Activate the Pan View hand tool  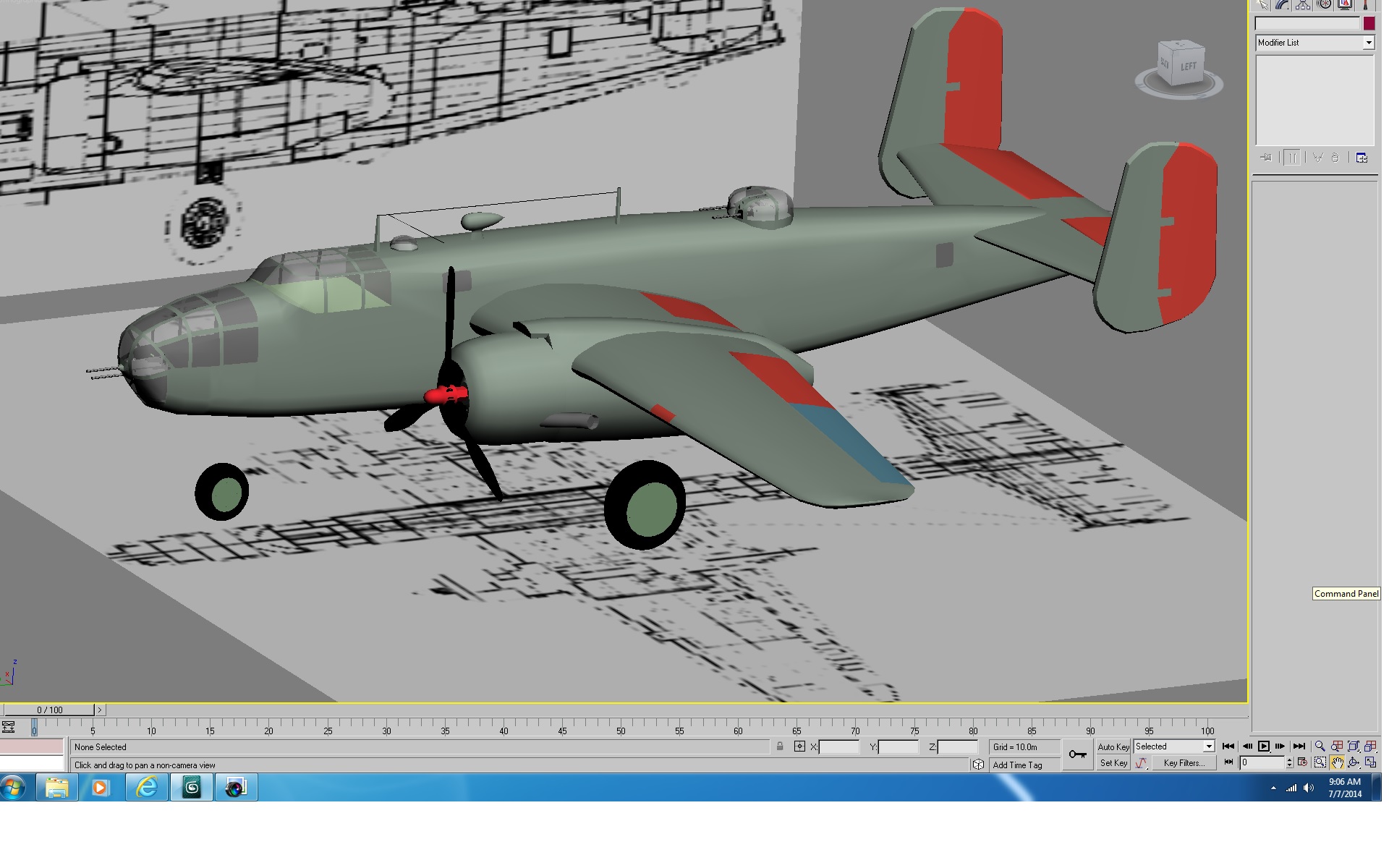1337,762
